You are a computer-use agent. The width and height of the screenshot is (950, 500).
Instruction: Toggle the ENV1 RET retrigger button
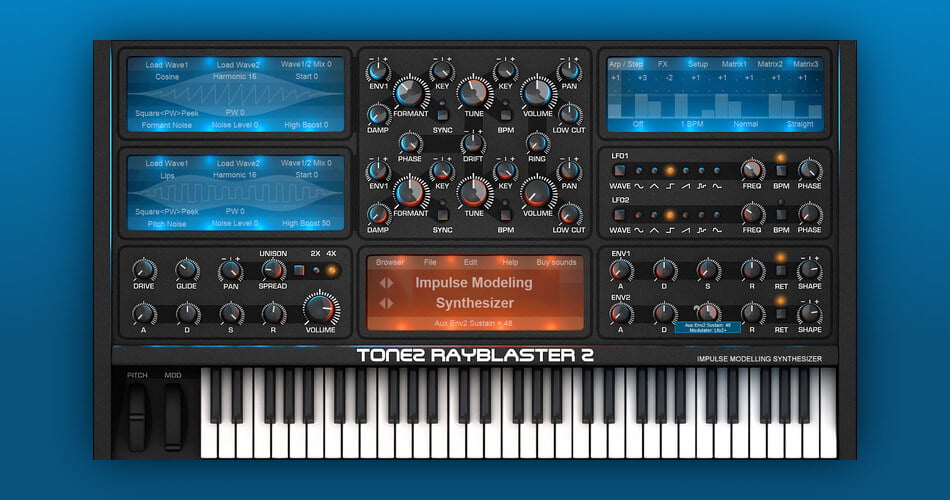tap(781, 270)
